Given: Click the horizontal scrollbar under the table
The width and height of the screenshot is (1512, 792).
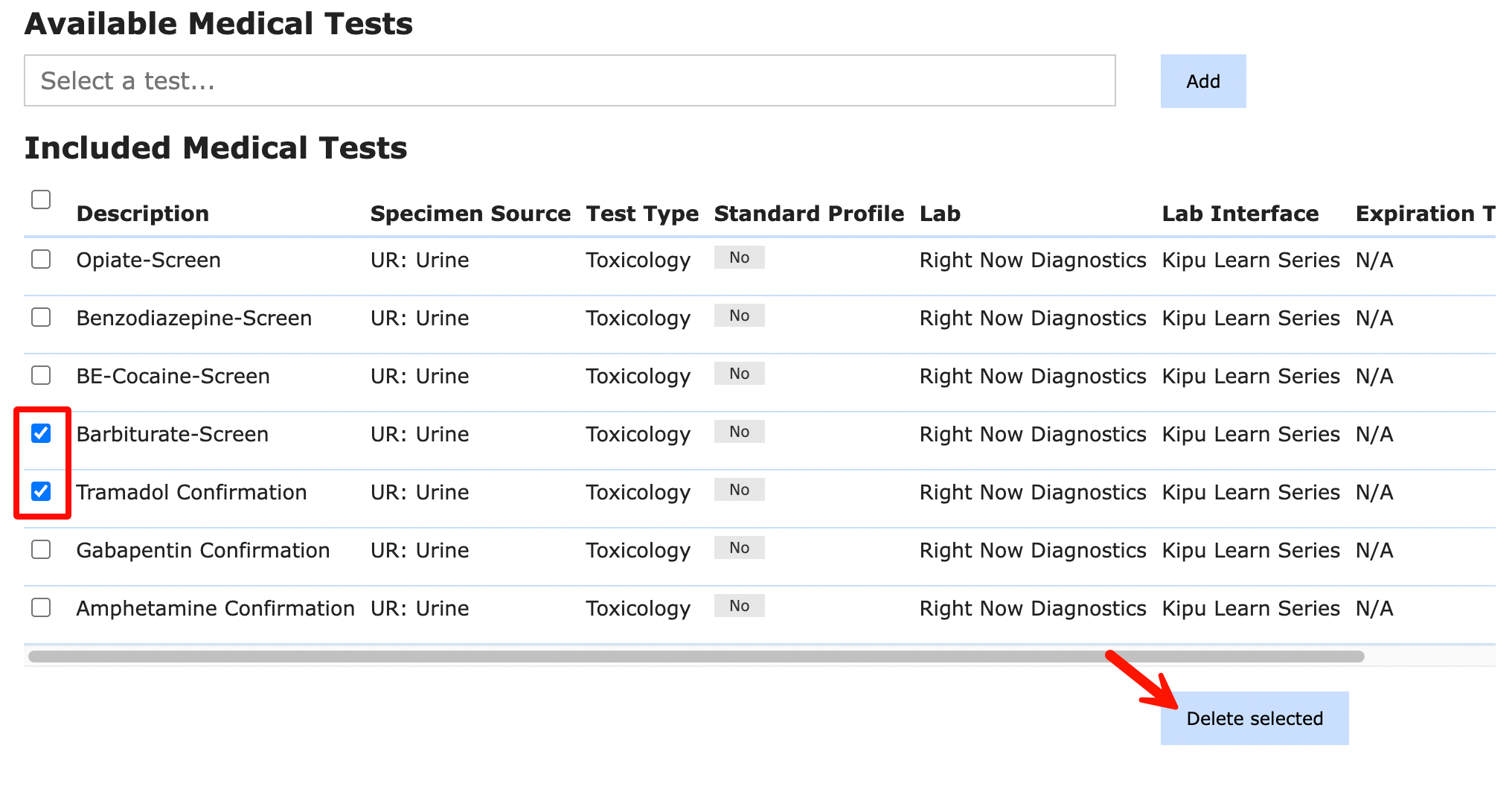Looking at the screenshot, I should [x=696, y=657].
